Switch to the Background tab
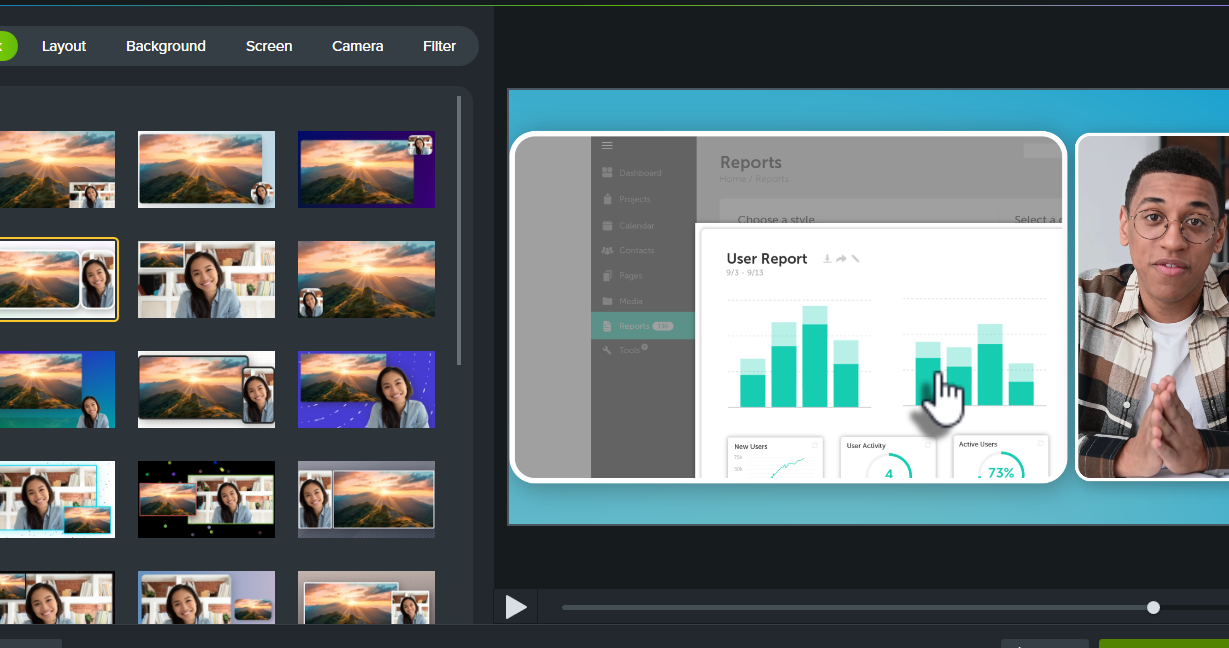Viewport: 1229px width, 648px height. pyautogui.click(x=166, y=46)
